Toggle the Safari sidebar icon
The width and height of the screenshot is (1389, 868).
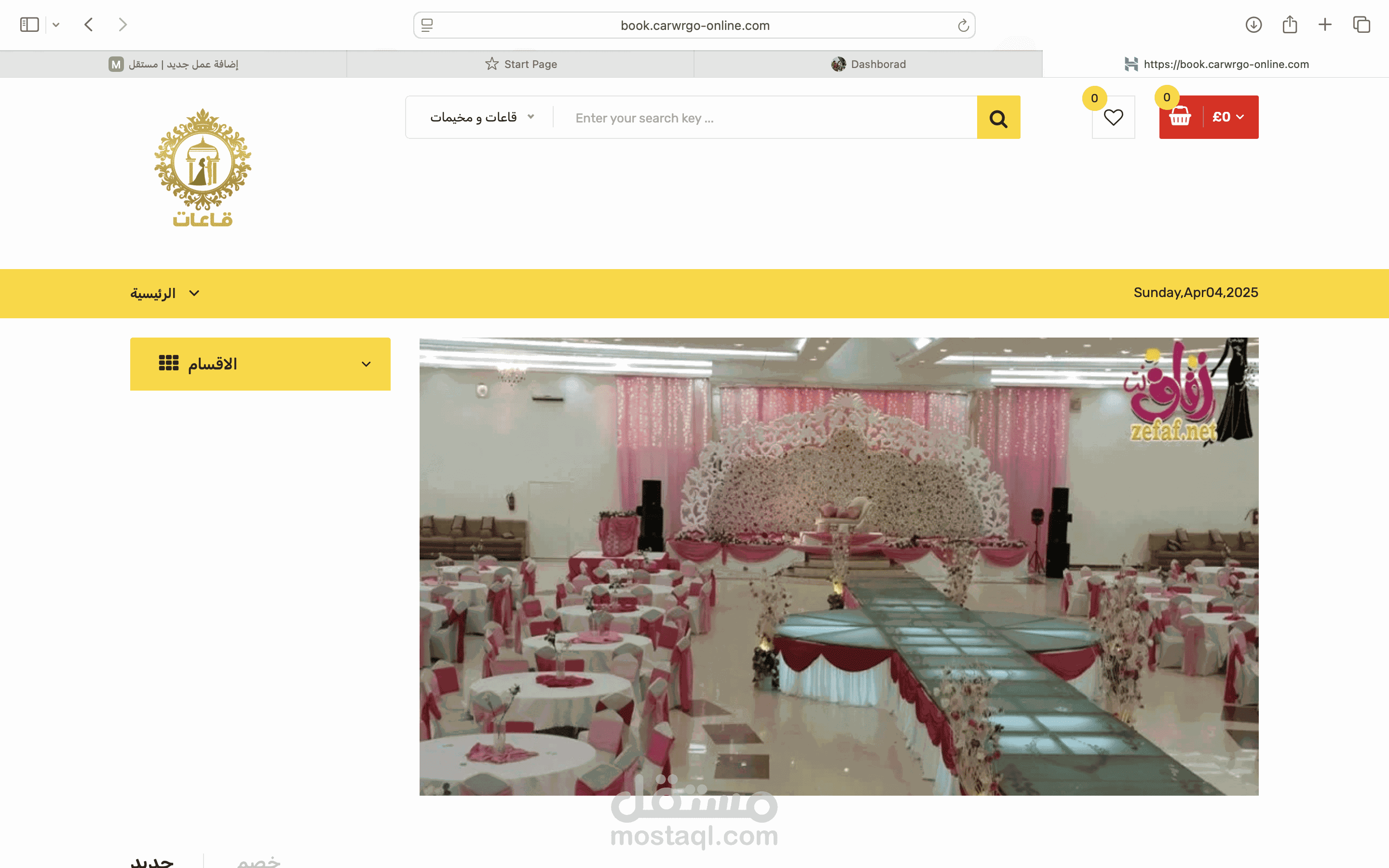click(x=29, y=24)
